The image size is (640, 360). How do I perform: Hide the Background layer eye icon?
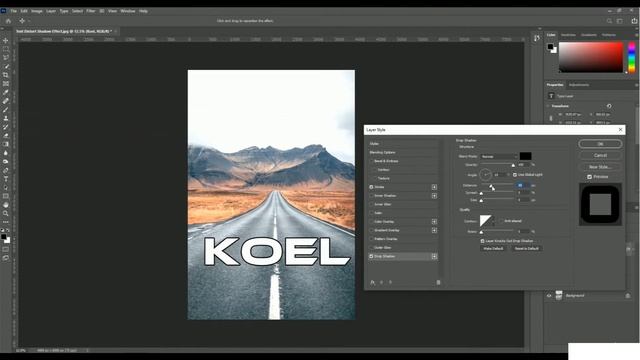click(x=549, y=296)
